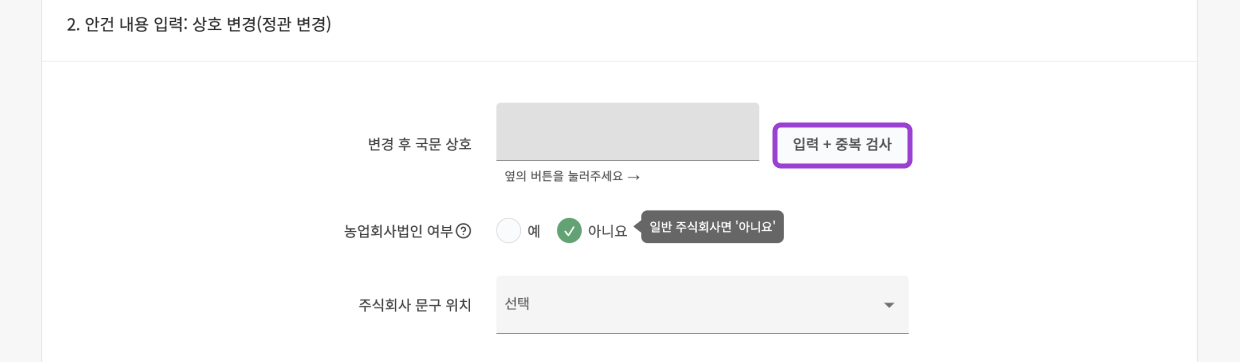Image resolution: width=1240 pixels, height=362 pixels.
Task: Click the 일반 주식회사면 '아니요' tooltip
Action: click(712, 227)
